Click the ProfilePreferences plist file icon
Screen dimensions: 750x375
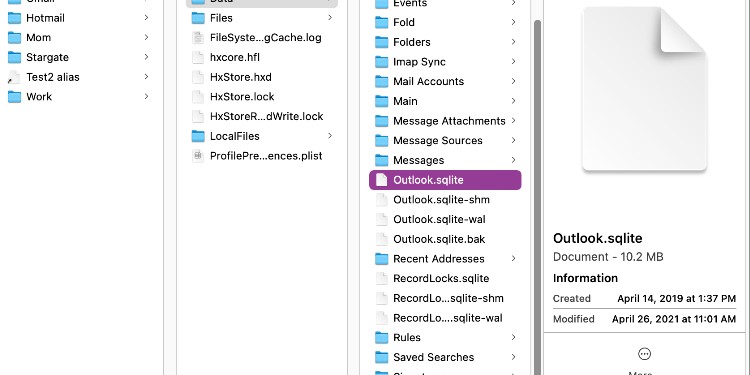pyautogui.click(x=198, y=156)
